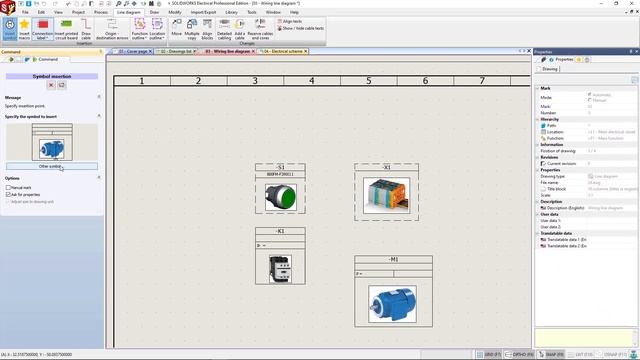Close the 02 - Drawings list tab
Viewport: 640px width, 360px height.
click(195, 51)
